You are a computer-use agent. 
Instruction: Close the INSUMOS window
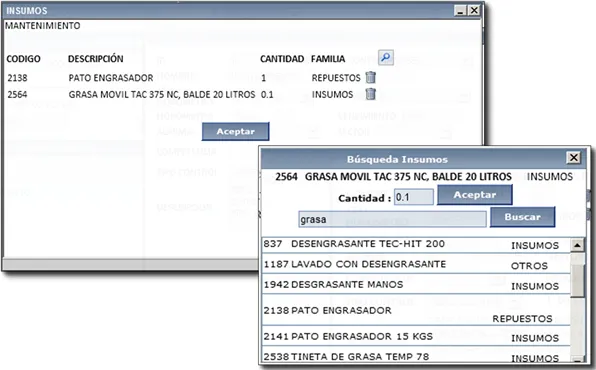[474, 10]
